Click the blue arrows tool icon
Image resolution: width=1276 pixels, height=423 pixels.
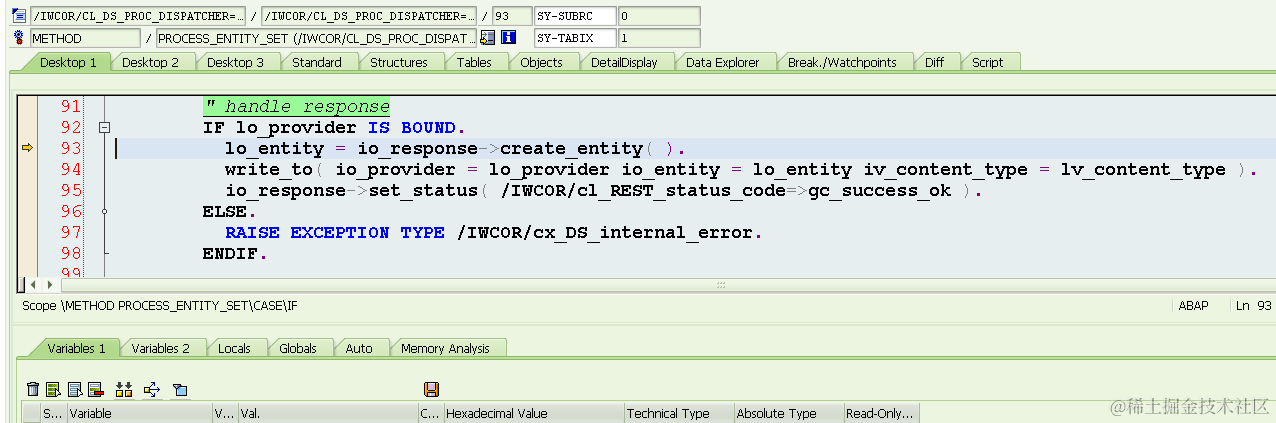click(x=152, y=390)
